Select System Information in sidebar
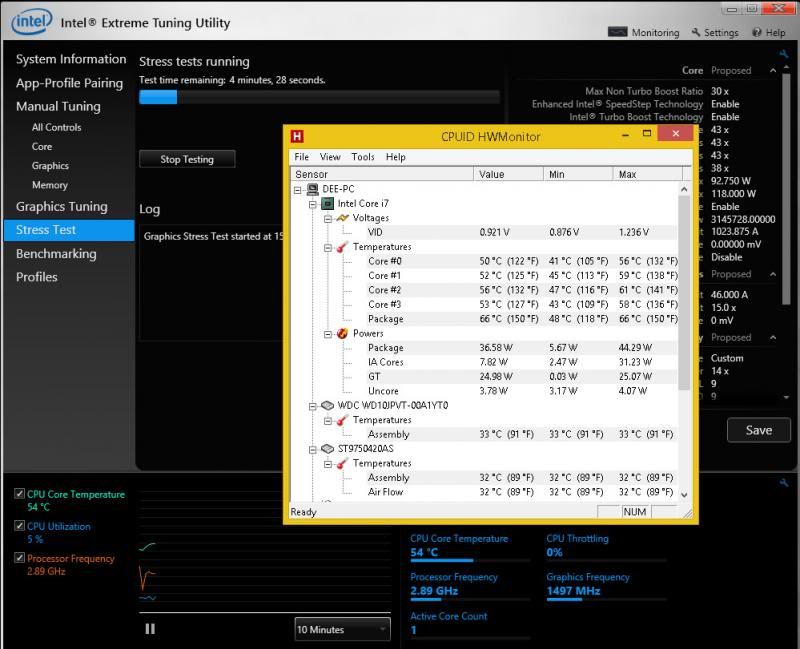This screenshot has height=649, width=800. [x=71, y=59]
